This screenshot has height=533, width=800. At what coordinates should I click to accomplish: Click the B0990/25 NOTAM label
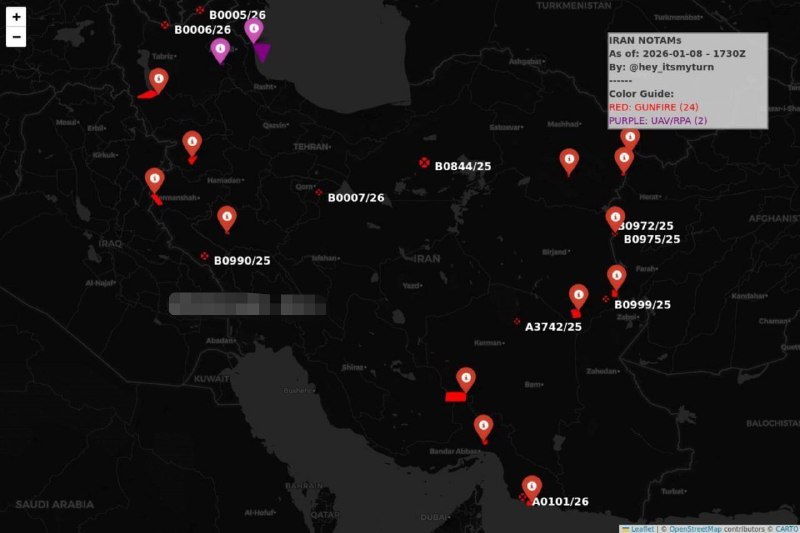click(242, 261)
